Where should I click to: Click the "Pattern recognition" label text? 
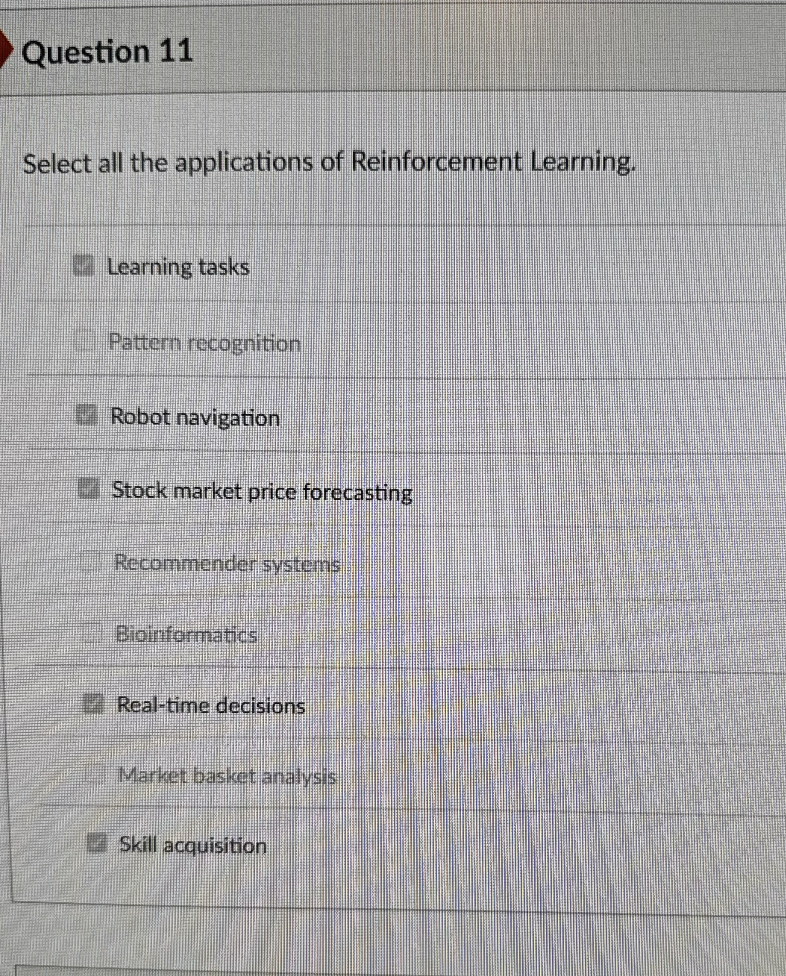[203, 343]
